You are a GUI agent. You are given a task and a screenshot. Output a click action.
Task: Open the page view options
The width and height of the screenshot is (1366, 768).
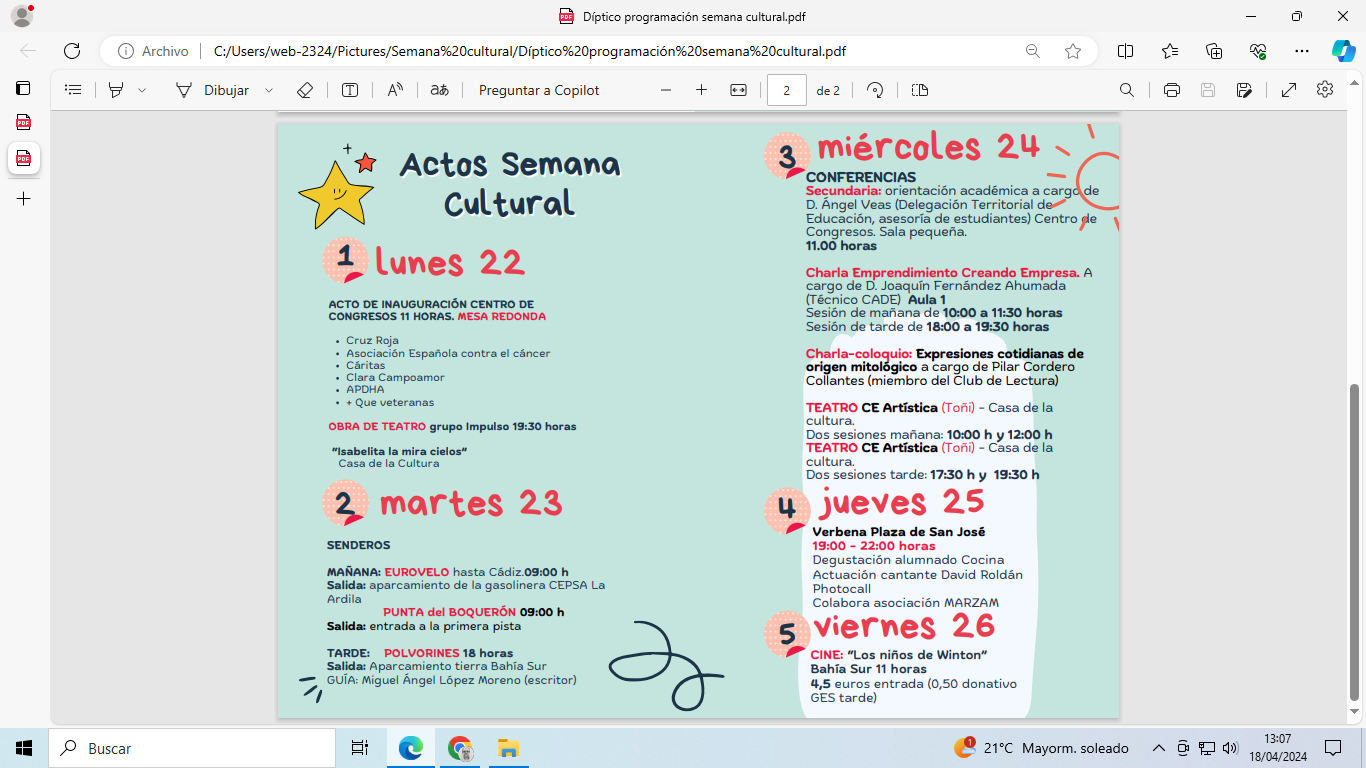[x=920, y=90]
